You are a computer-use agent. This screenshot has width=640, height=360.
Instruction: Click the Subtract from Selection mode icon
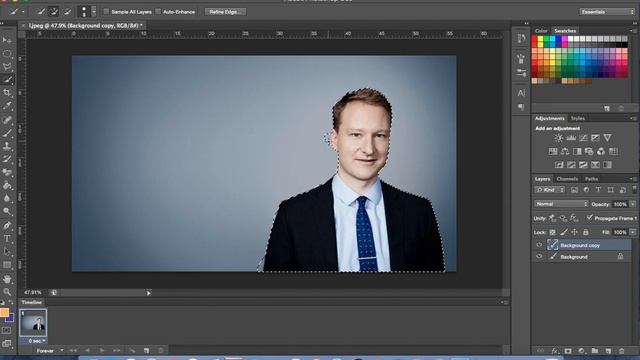67,12
